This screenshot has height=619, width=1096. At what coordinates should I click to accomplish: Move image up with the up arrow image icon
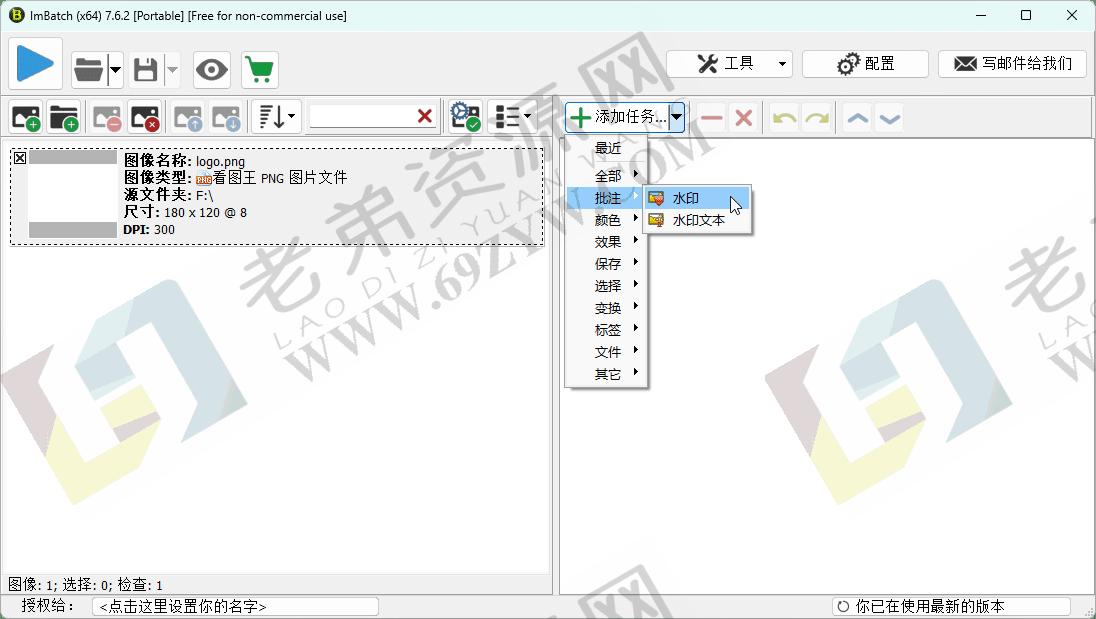188,117
